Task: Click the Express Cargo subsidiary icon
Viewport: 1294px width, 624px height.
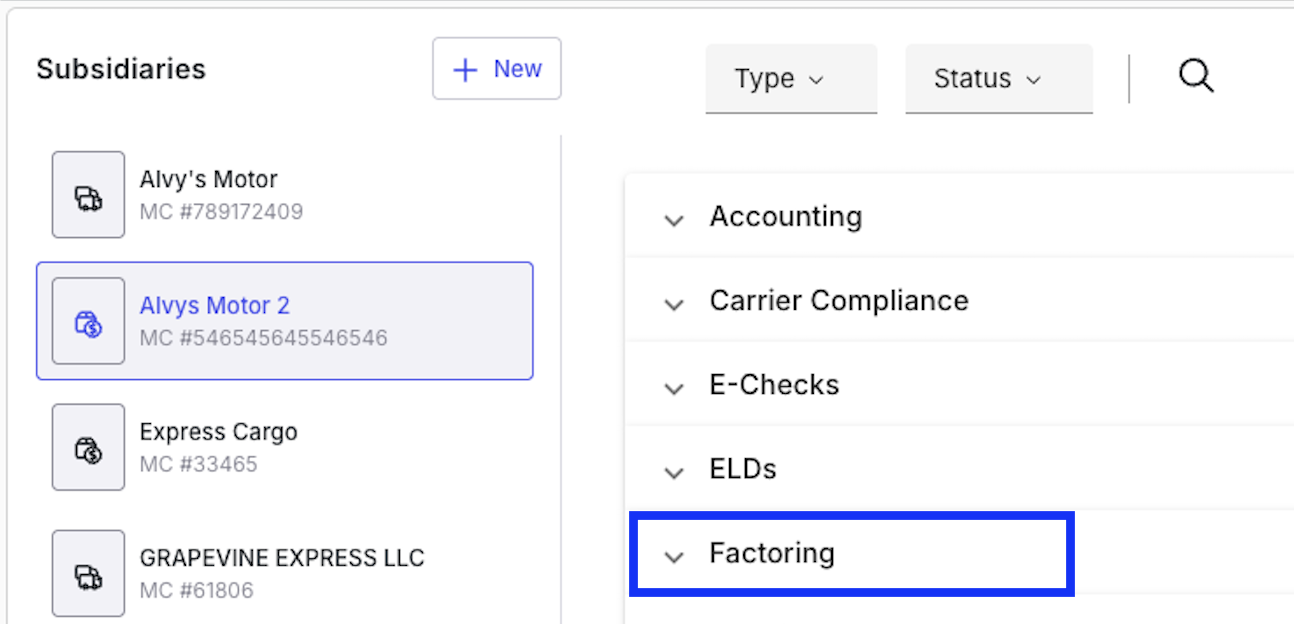Action: pyautogui.click(x=89, y=447)
